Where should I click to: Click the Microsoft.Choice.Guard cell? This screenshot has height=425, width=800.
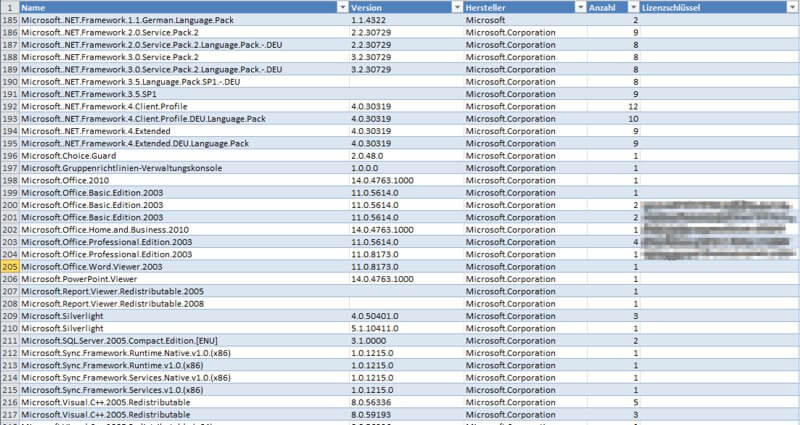point(184,156)
